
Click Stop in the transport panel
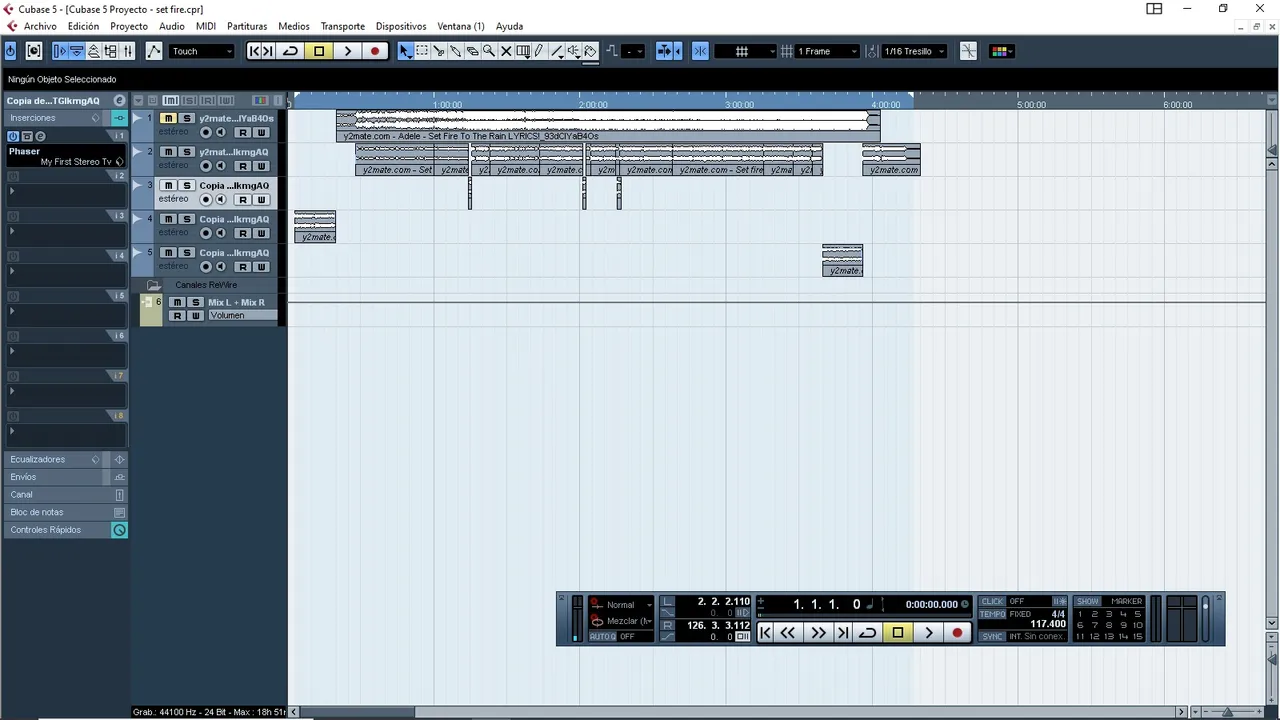[x=898, y=632]
